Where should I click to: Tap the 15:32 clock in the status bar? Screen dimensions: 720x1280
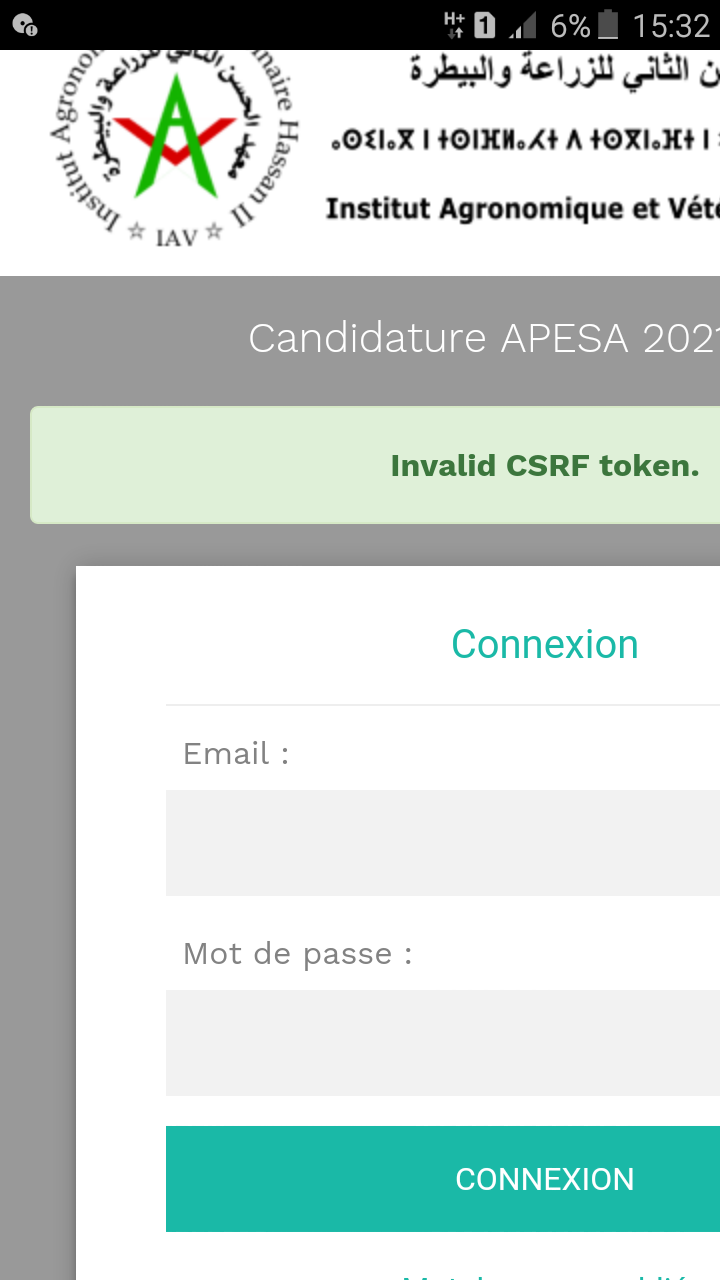coord(671,25)
